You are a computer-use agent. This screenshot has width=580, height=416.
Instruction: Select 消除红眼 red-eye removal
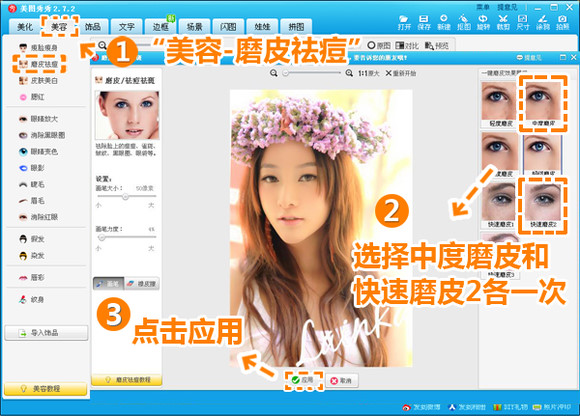pyautogui.click(x=38, y=217)
